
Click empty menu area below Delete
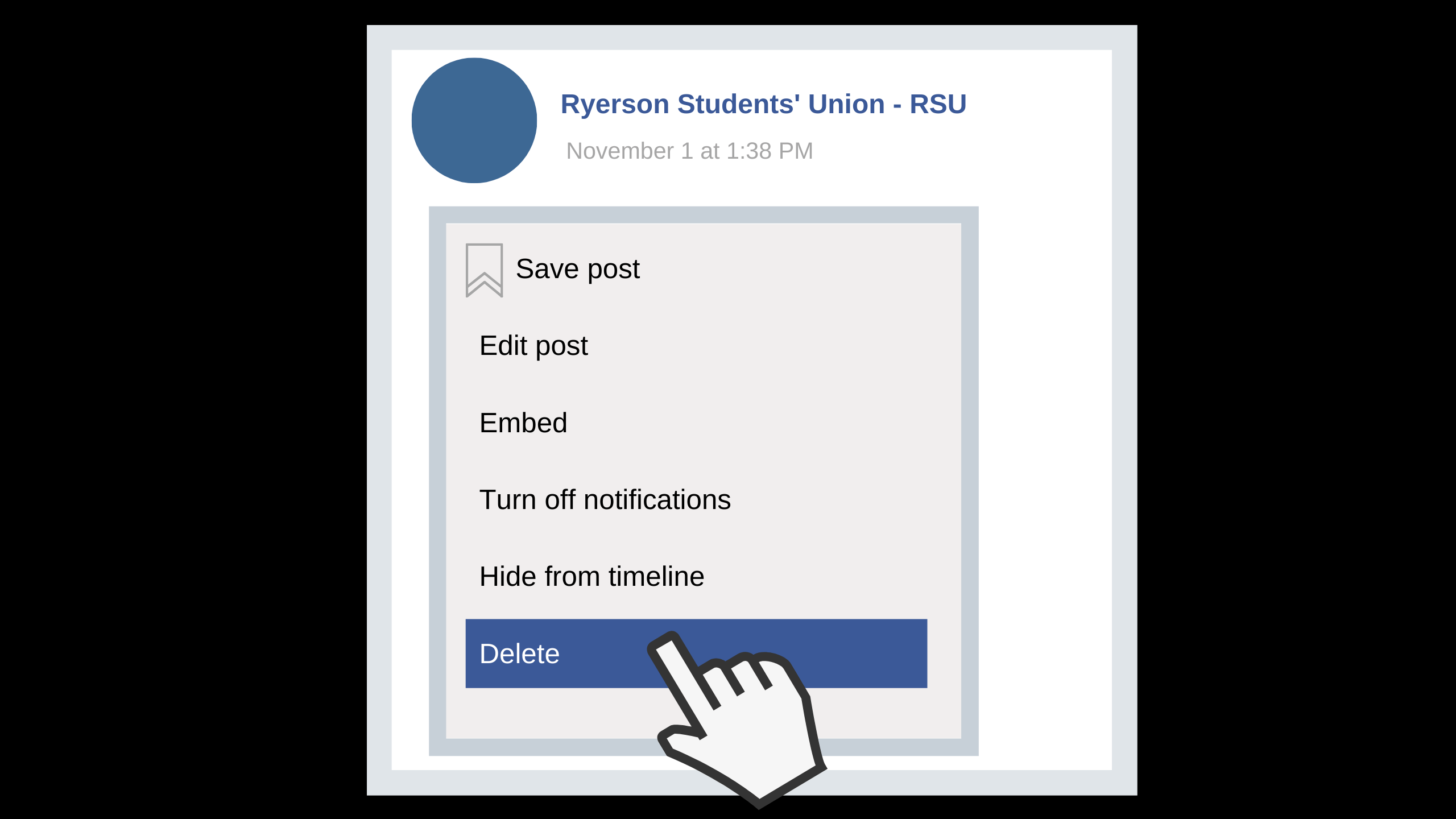point(546,714)
